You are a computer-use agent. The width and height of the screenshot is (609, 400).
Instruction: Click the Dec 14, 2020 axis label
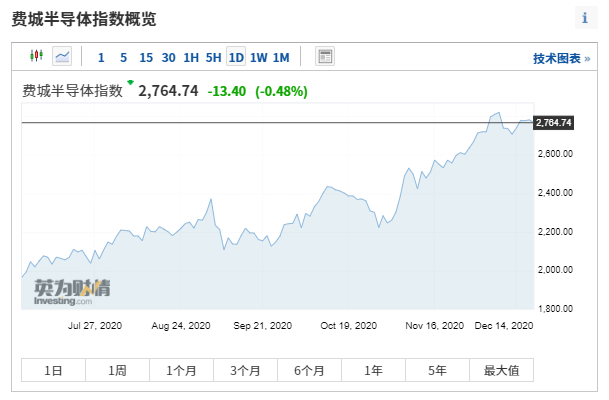click(x=504, y=325)
